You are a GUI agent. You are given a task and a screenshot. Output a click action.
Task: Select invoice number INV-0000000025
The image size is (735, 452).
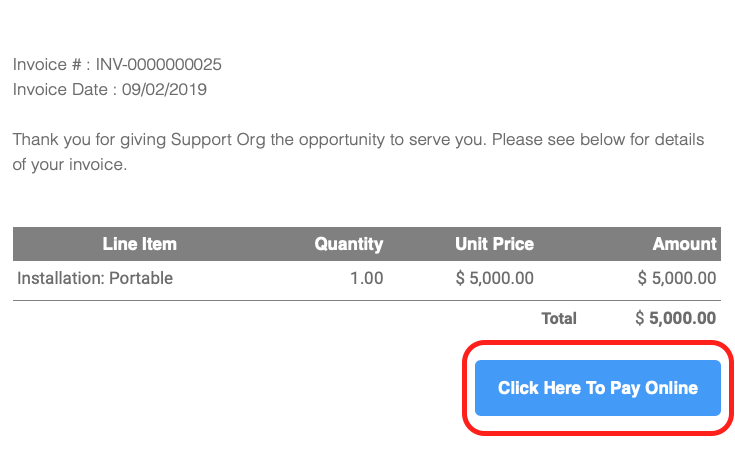pyautogui.click(x=159, y=65)
